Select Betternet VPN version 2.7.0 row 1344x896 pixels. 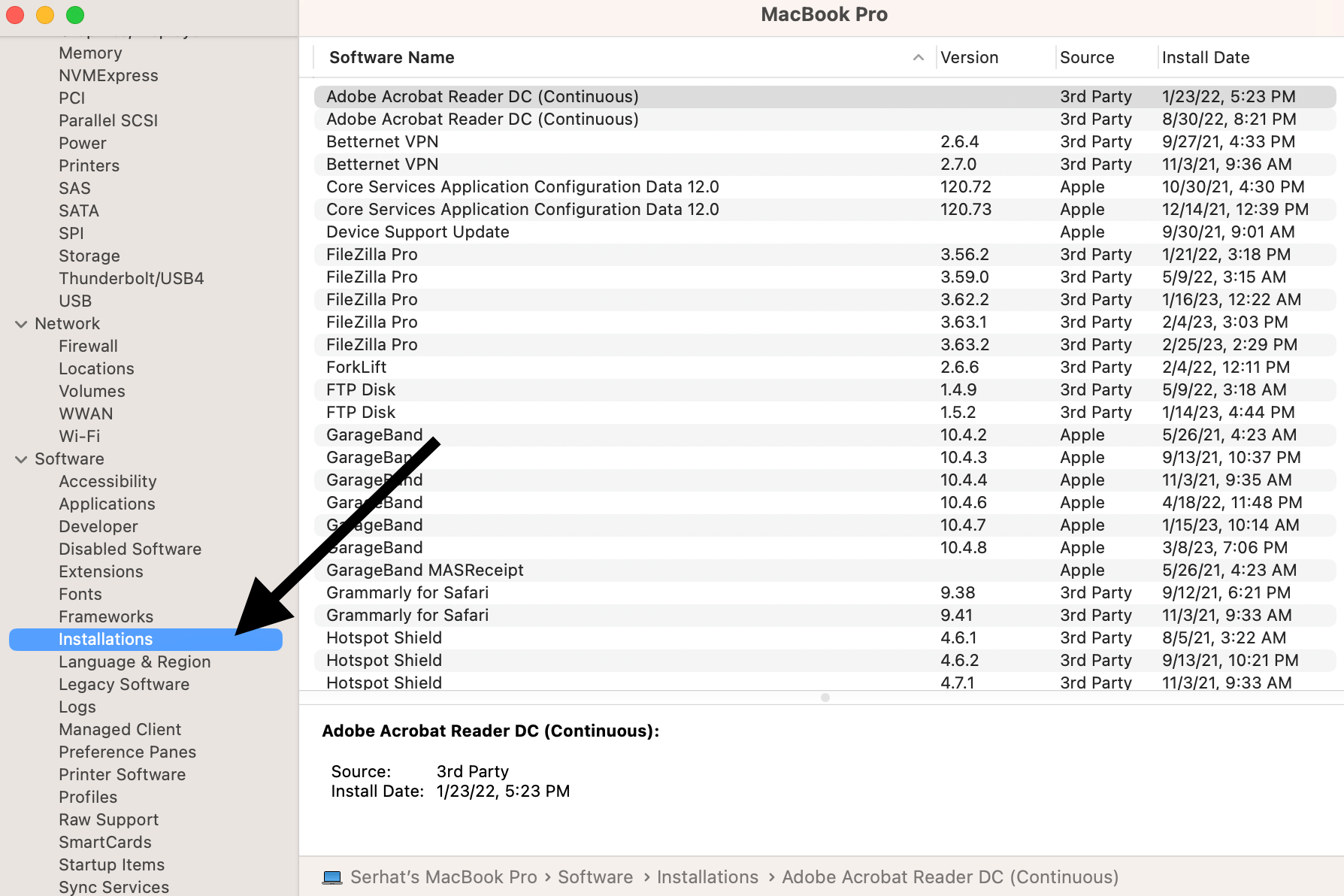click(825, 165)
